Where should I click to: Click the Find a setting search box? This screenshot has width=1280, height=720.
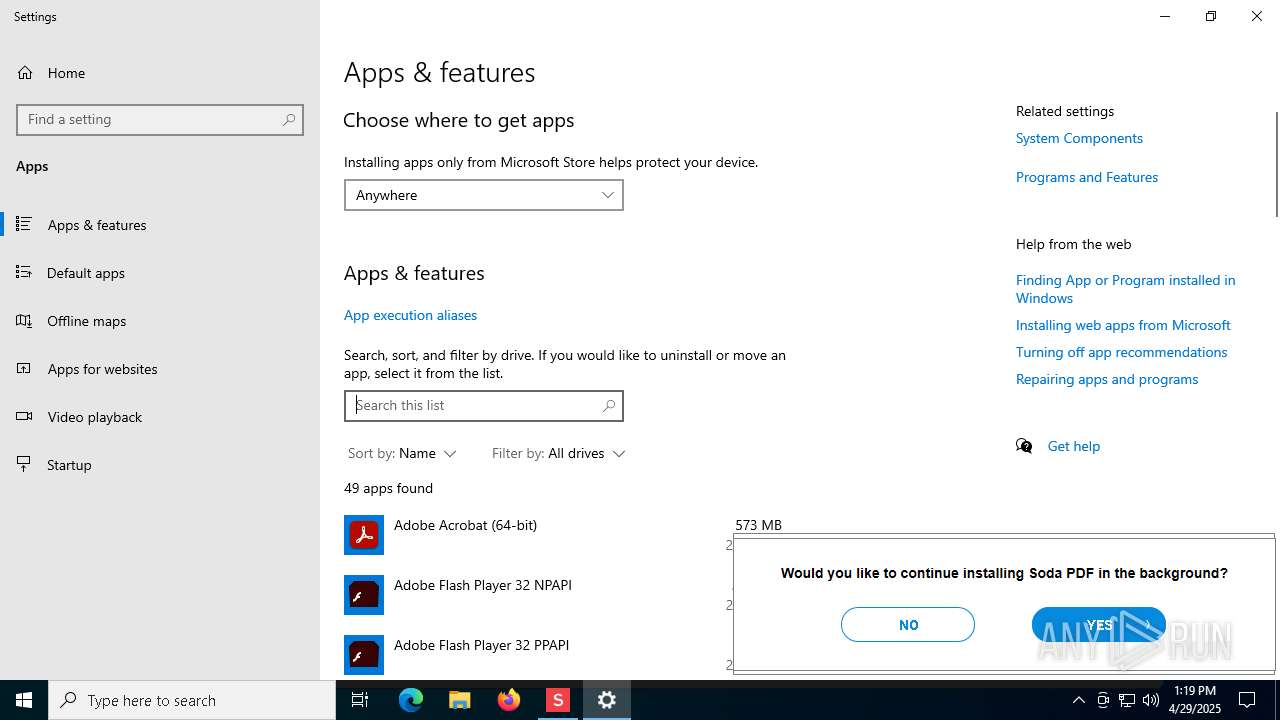(160, 119)
